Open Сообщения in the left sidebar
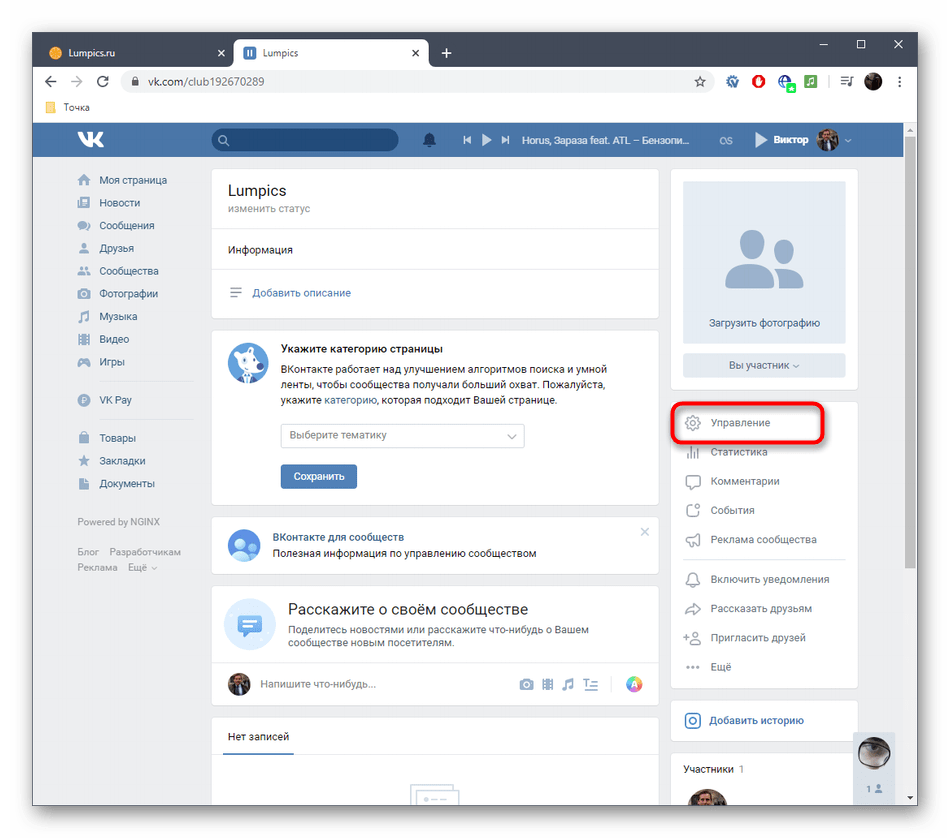950x838 pixels. [127, 225]
